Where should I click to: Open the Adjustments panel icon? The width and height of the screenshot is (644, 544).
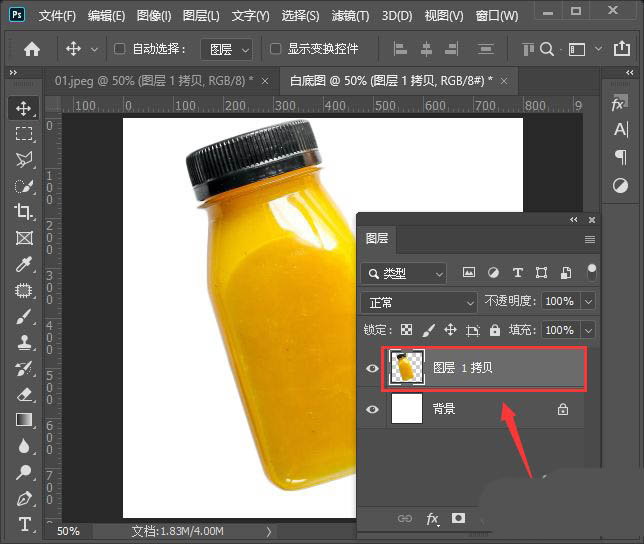point(620,186)
